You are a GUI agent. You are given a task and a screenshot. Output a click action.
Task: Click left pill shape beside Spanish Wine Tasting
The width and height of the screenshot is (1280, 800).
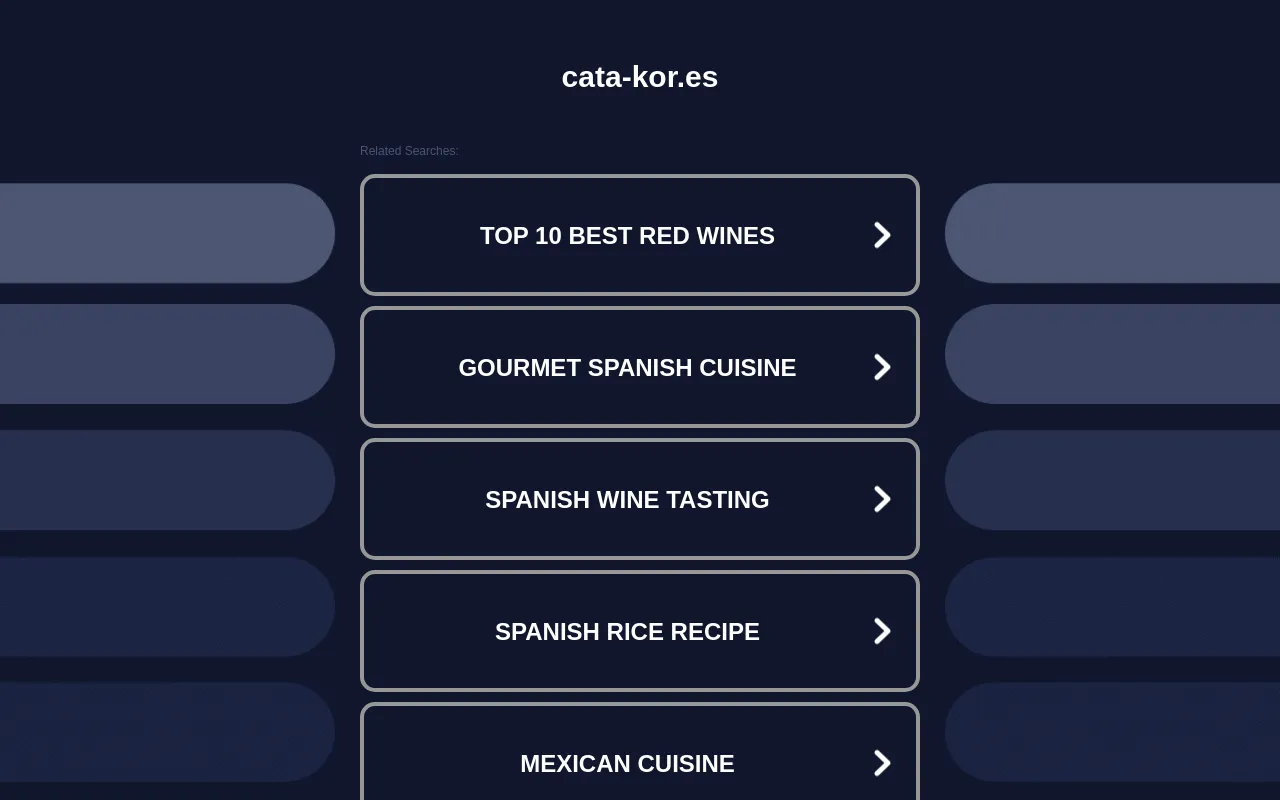(x=166, y=480)
